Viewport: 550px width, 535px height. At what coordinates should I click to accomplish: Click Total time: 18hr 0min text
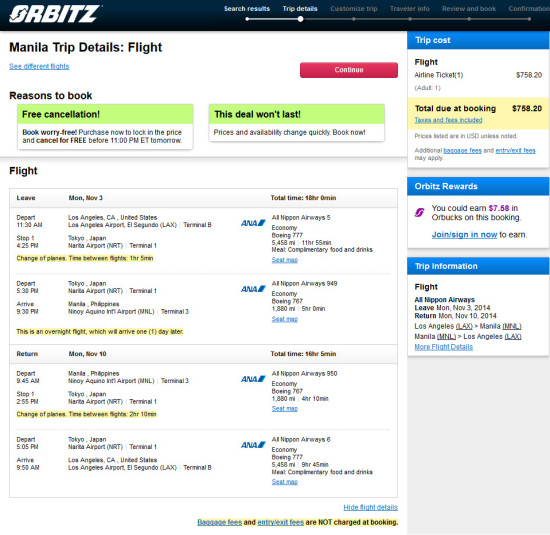click(x=303, y=198)
